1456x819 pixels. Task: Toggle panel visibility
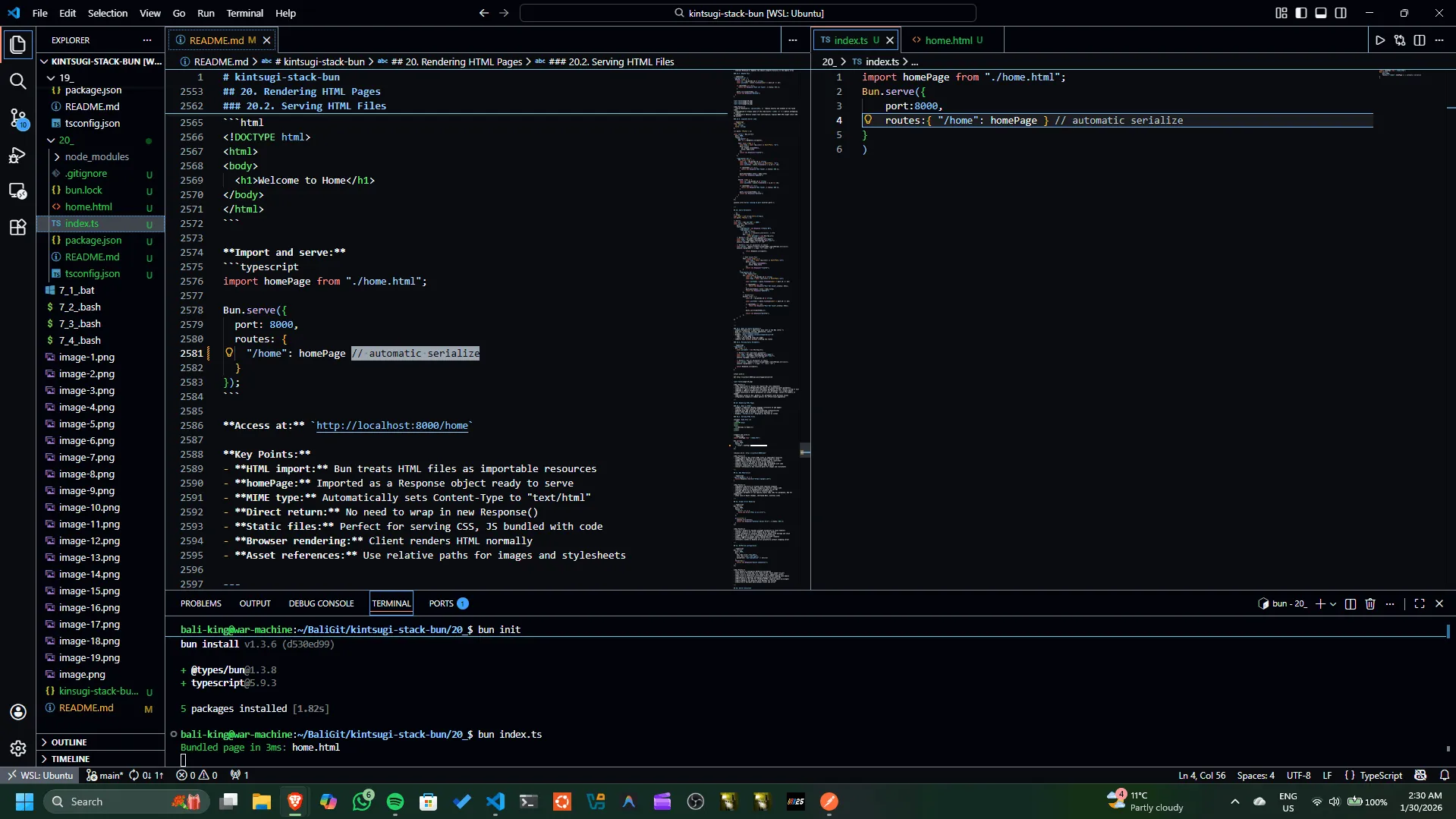pos(1321,13)
